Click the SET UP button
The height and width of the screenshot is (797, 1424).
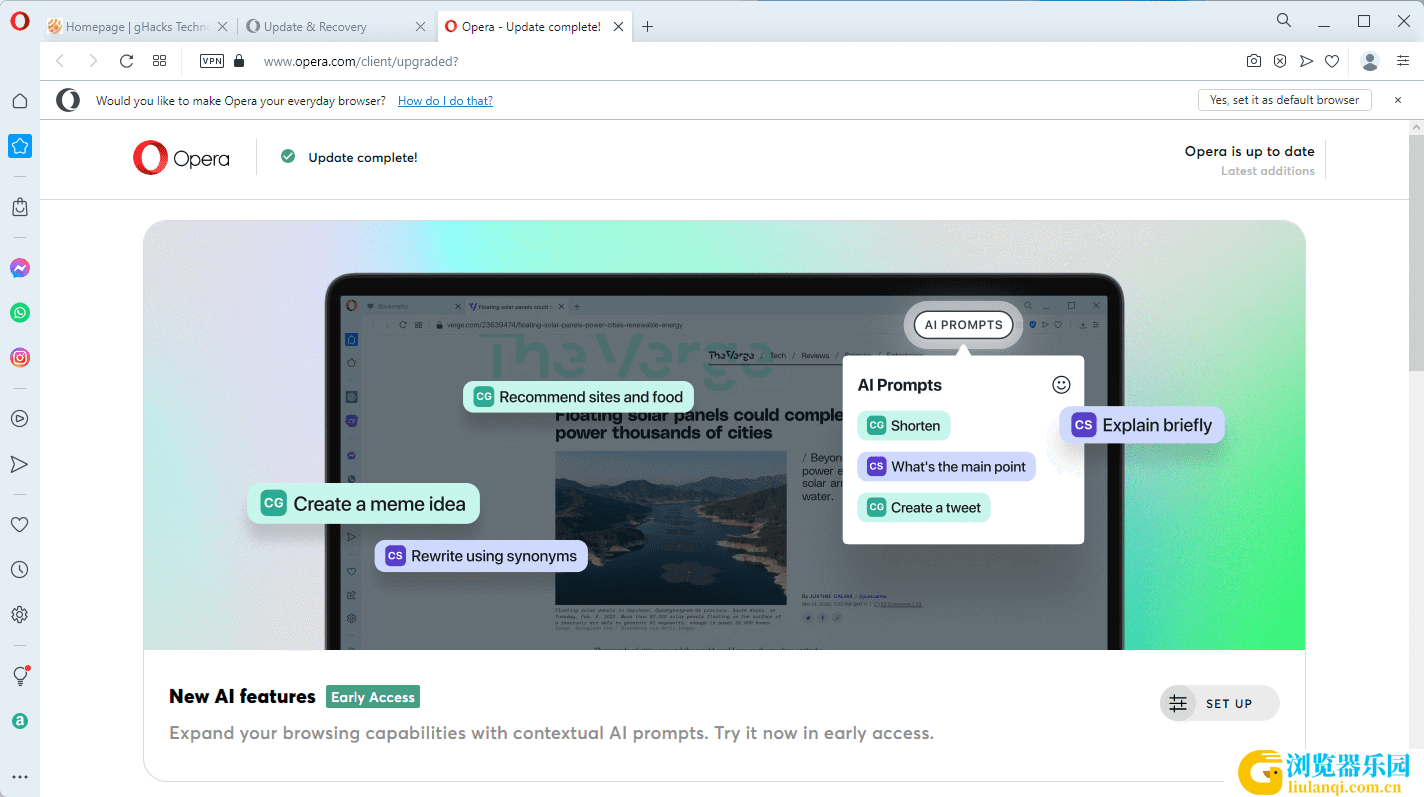(1219, 703)
